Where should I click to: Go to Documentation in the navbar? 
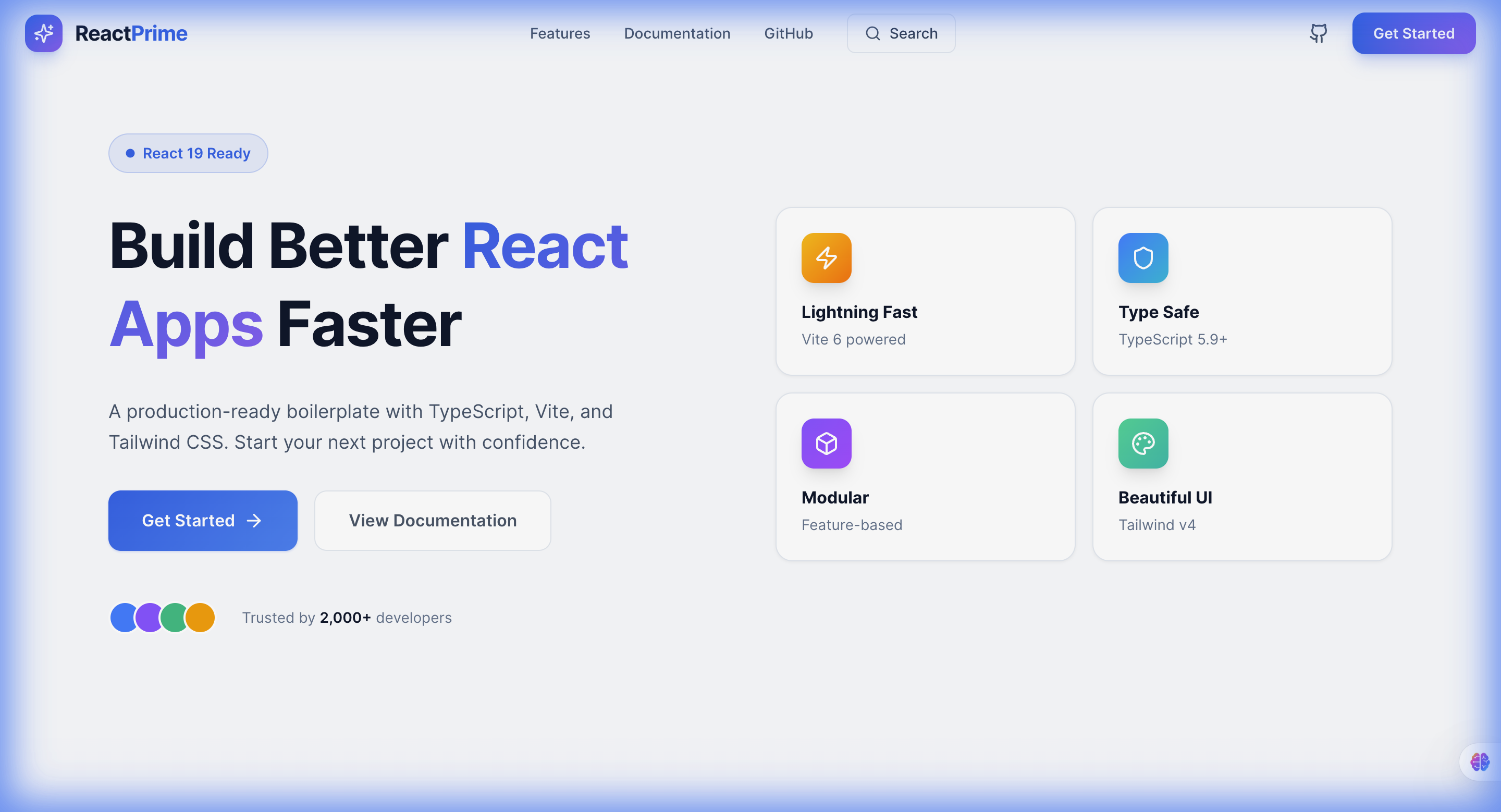tap(676, 34)
